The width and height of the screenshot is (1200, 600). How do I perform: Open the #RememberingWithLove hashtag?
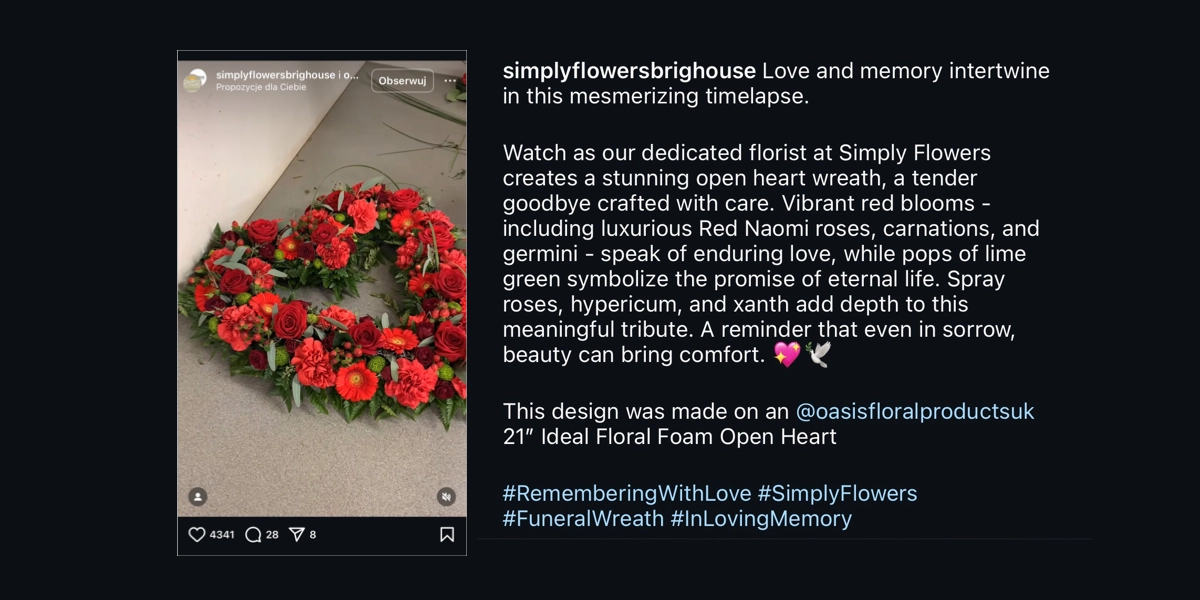[x=626, y=493]
